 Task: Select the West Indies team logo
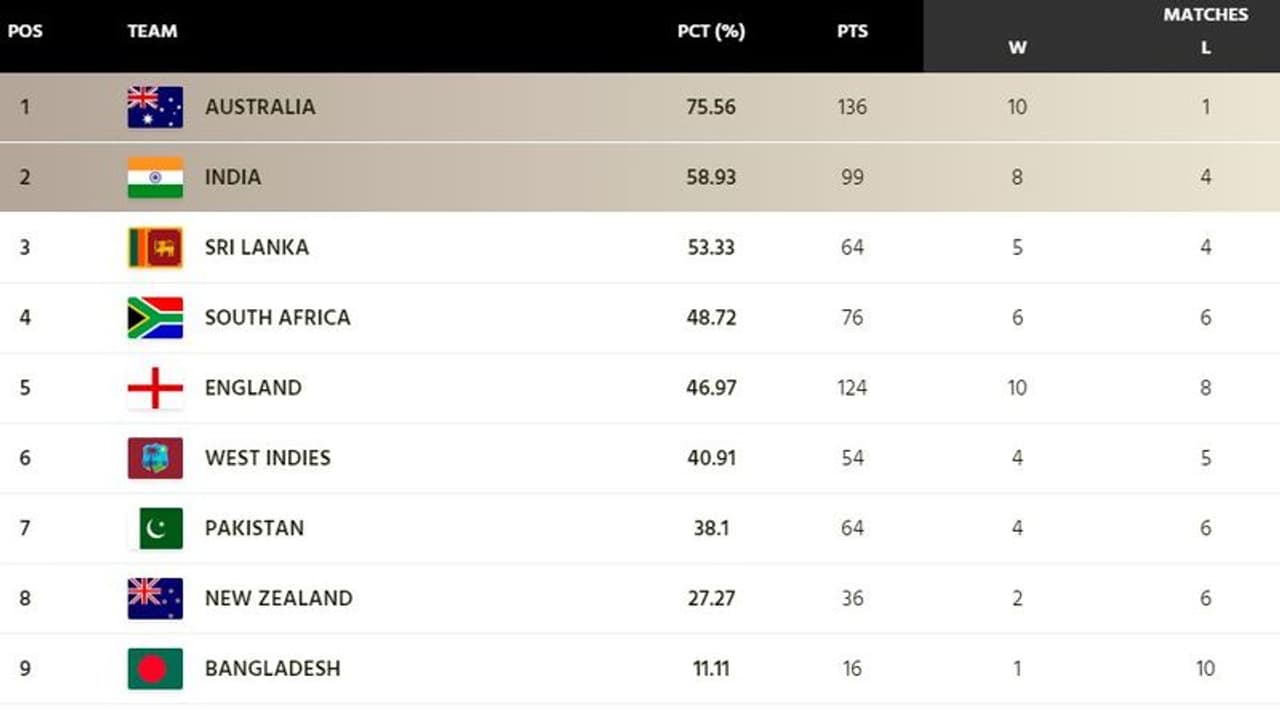pyautogui.click(x=155, y=458)
